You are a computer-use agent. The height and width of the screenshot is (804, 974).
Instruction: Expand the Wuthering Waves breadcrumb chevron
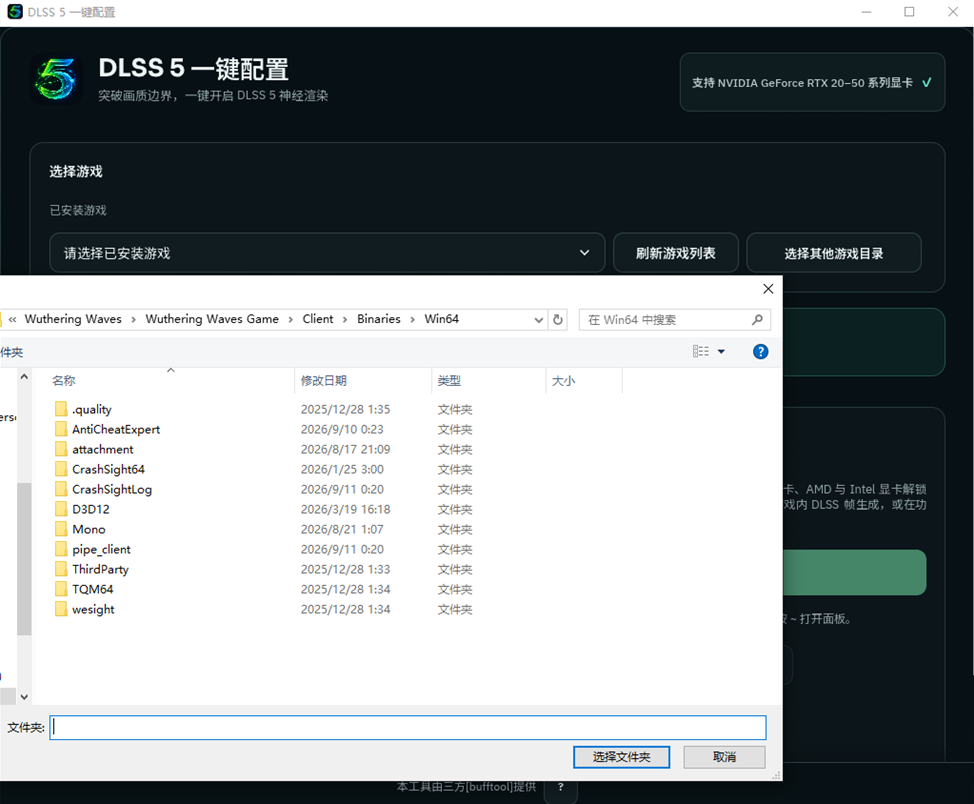pyautogui.click(x=134, y=319)
